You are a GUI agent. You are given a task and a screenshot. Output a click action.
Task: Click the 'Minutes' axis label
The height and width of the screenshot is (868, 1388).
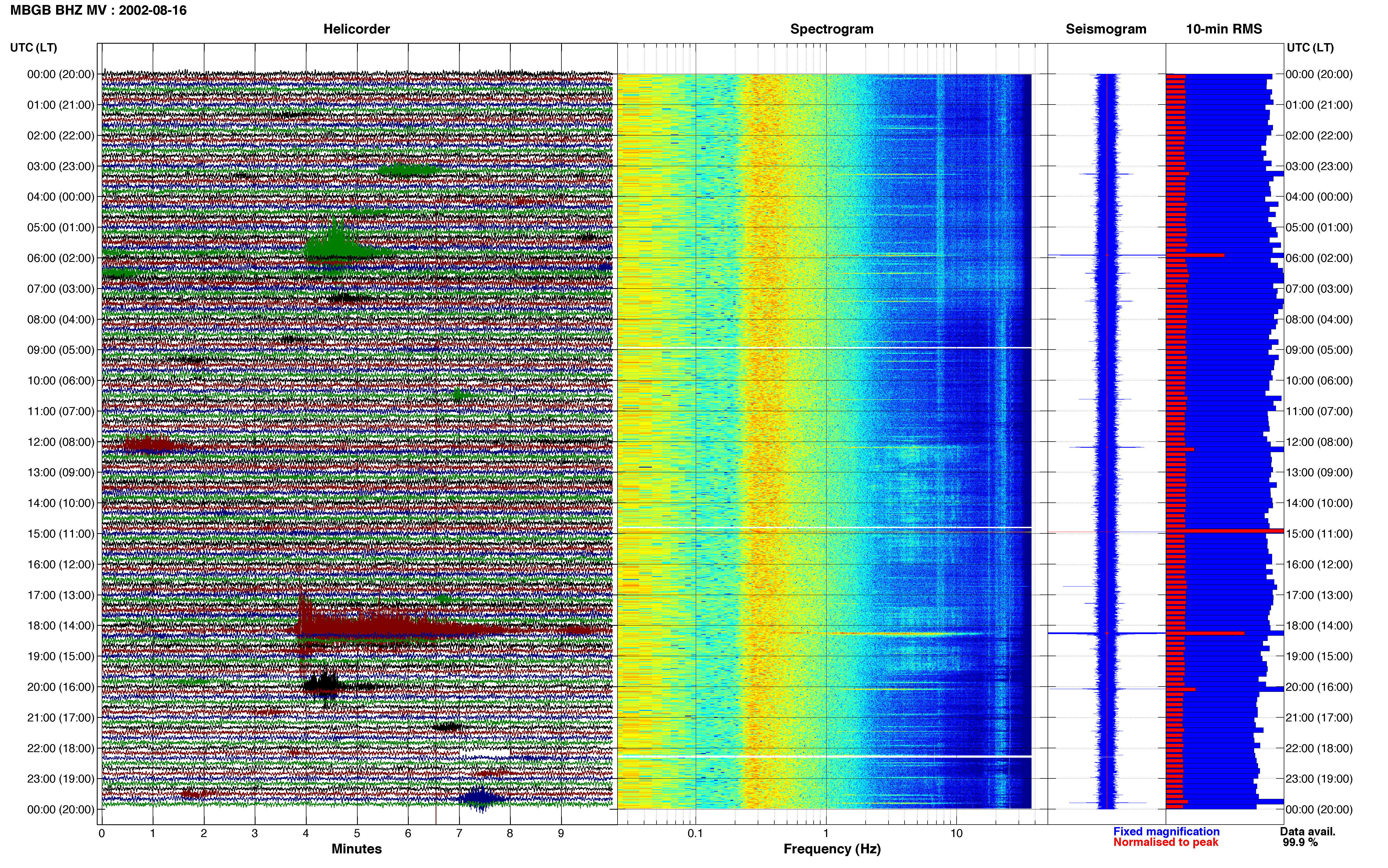tap(356, 848)
